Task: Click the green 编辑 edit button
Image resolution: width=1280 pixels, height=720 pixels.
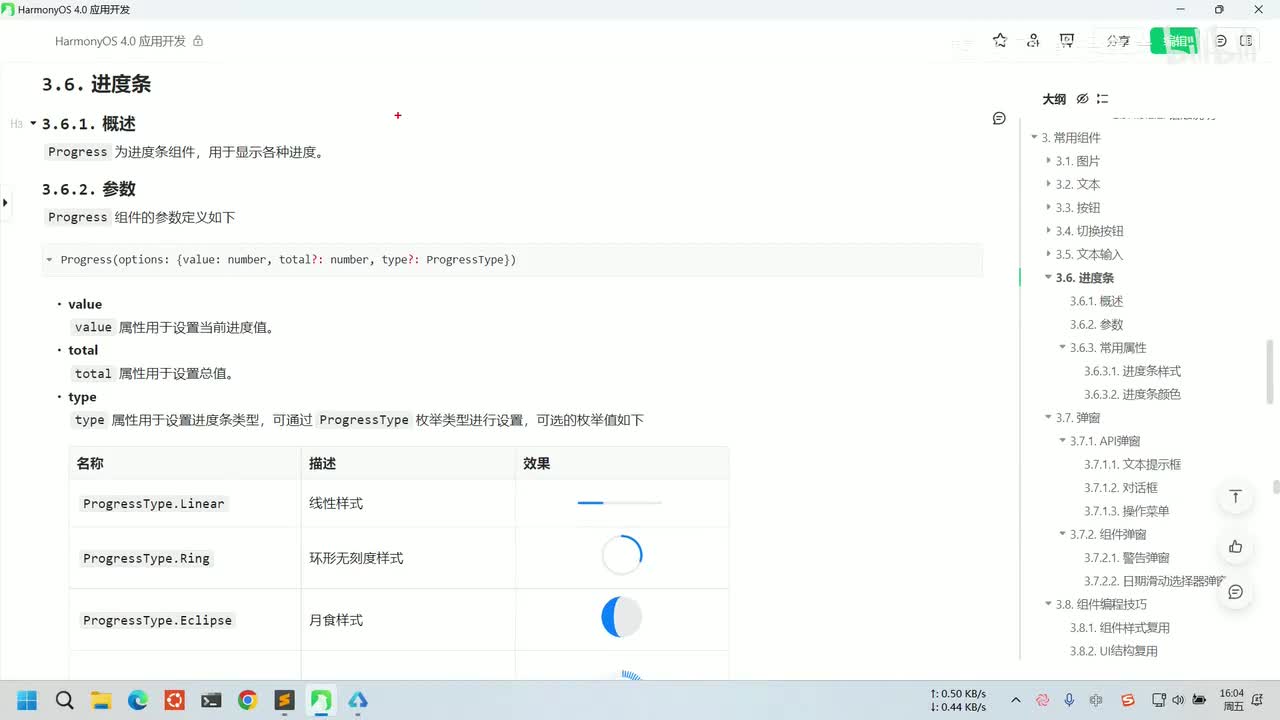Action: 1174,41
